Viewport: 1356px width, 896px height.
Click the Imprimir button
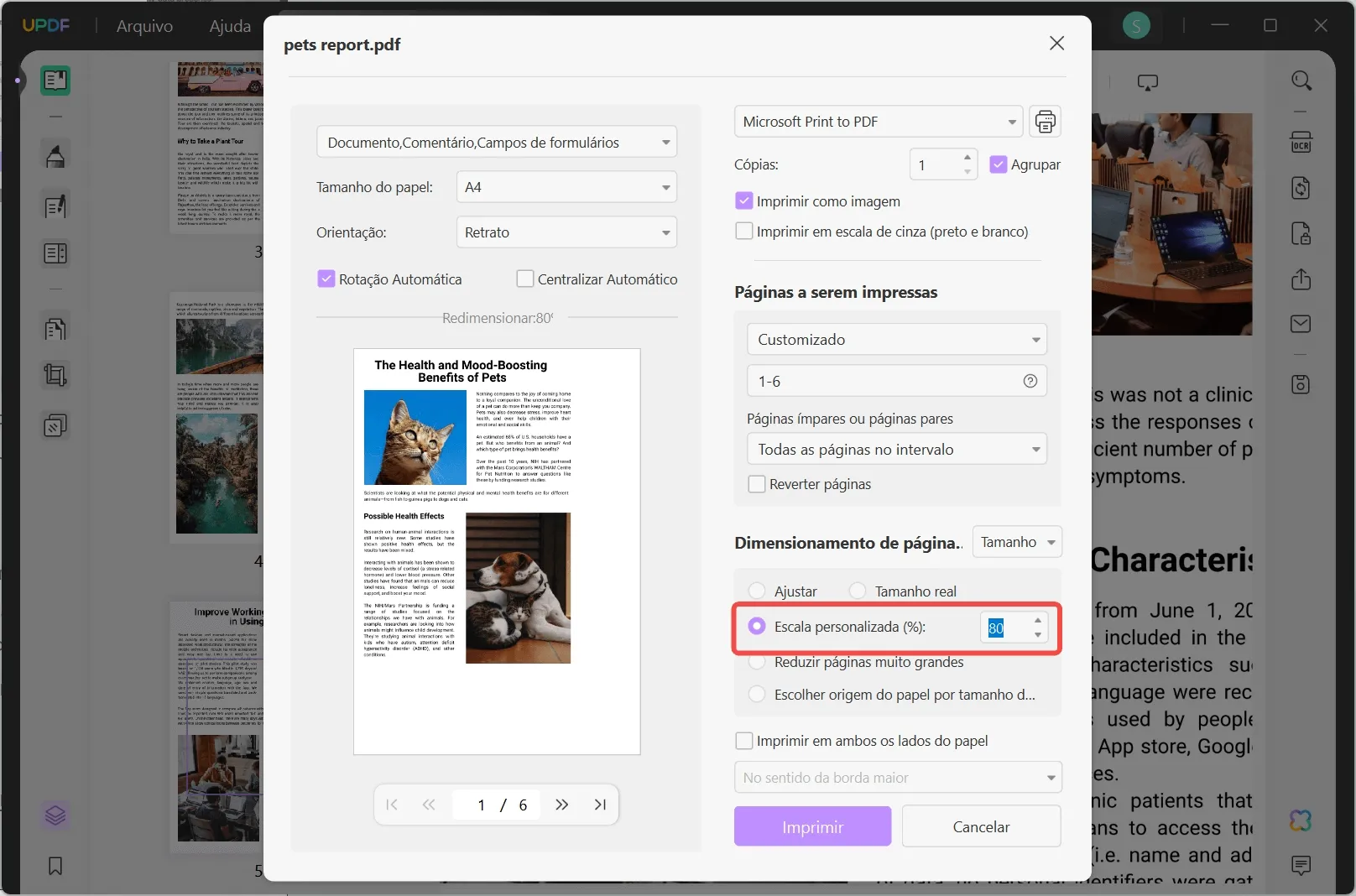click(x=811, y=826)
